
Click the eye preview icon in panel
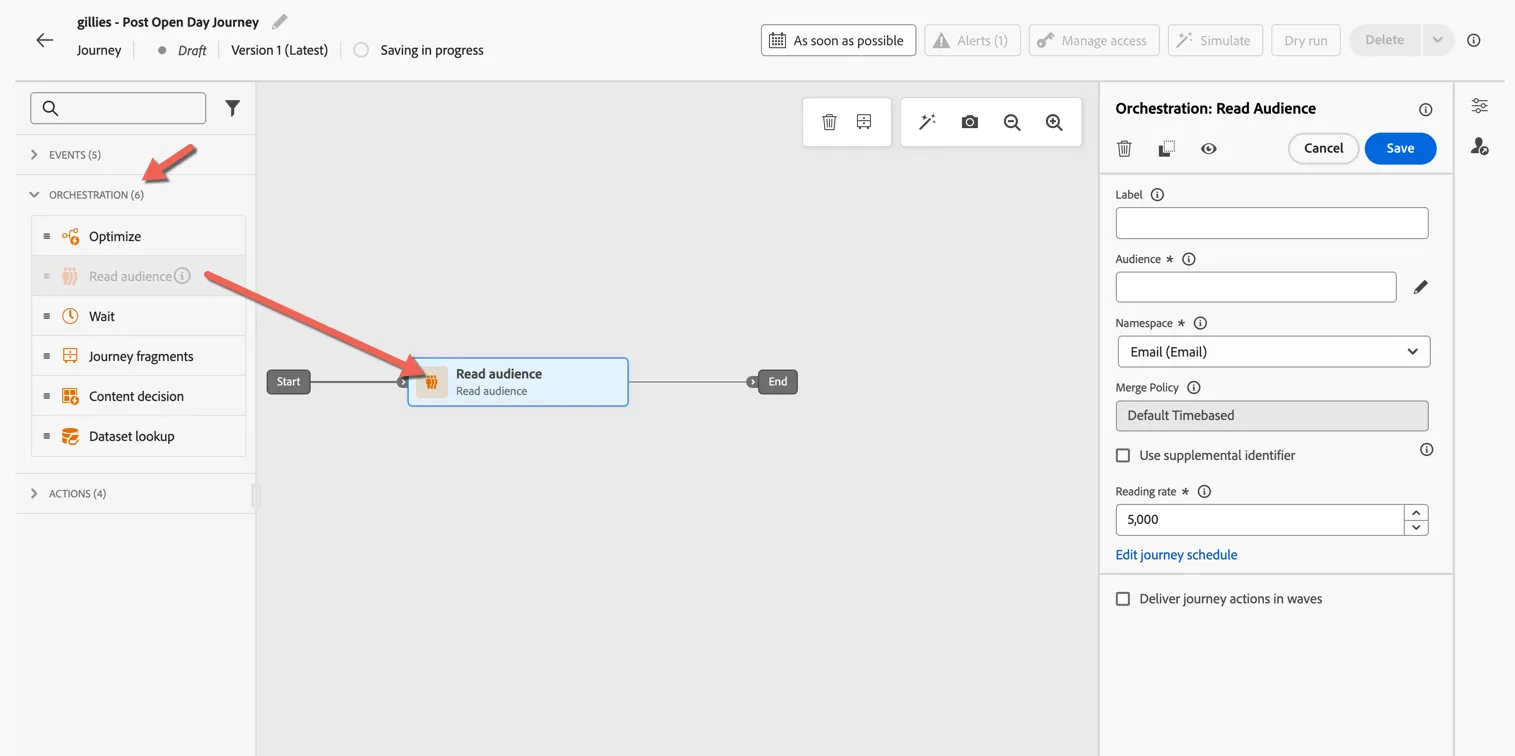[x=1209, y=148]
